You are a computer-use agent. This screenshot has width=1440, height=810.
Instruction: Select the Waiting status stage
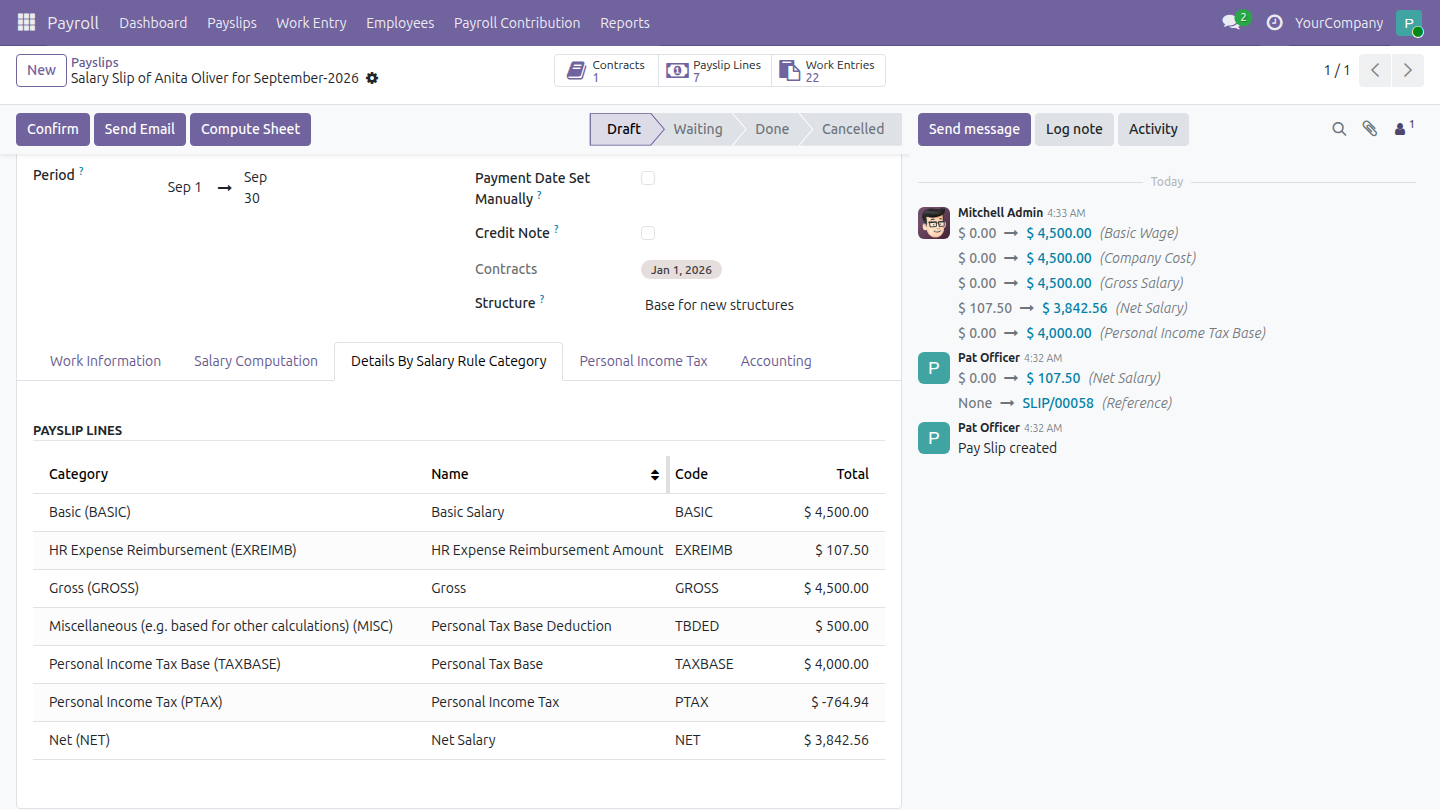697,129
